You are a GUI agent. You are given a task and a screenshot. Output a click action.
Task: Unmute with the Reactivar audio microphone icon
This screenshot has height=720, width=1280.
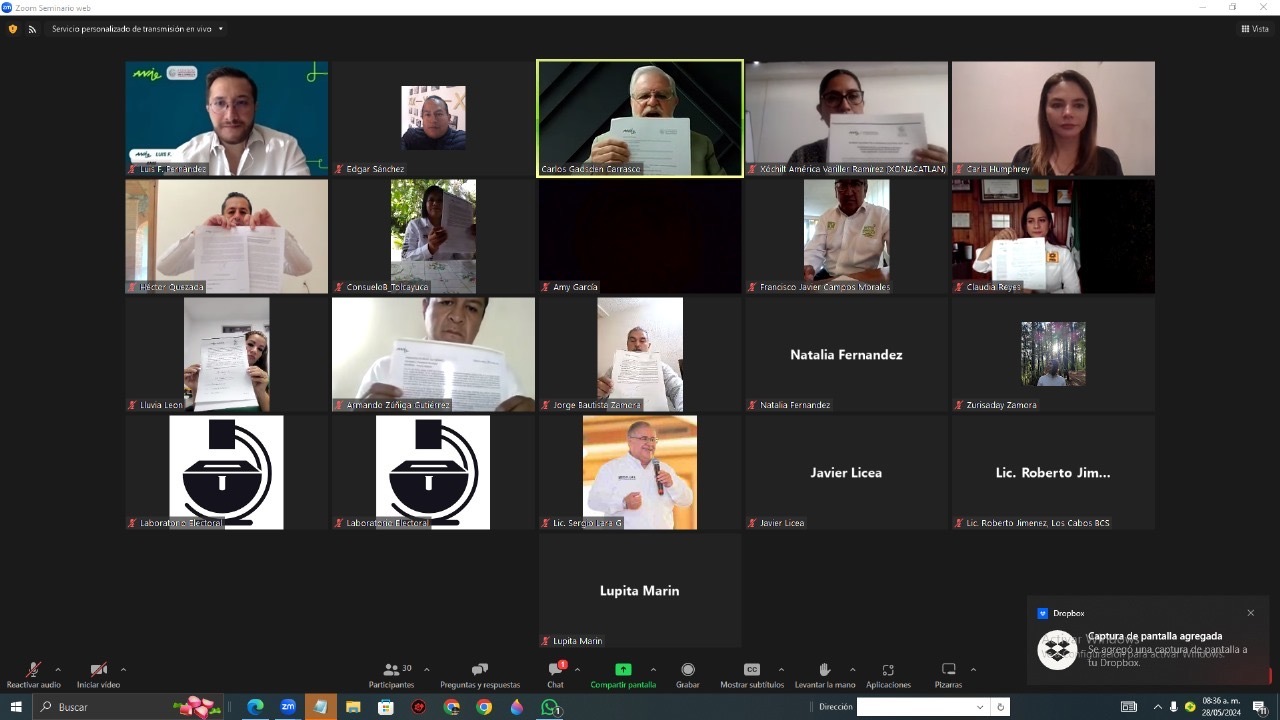33,670
